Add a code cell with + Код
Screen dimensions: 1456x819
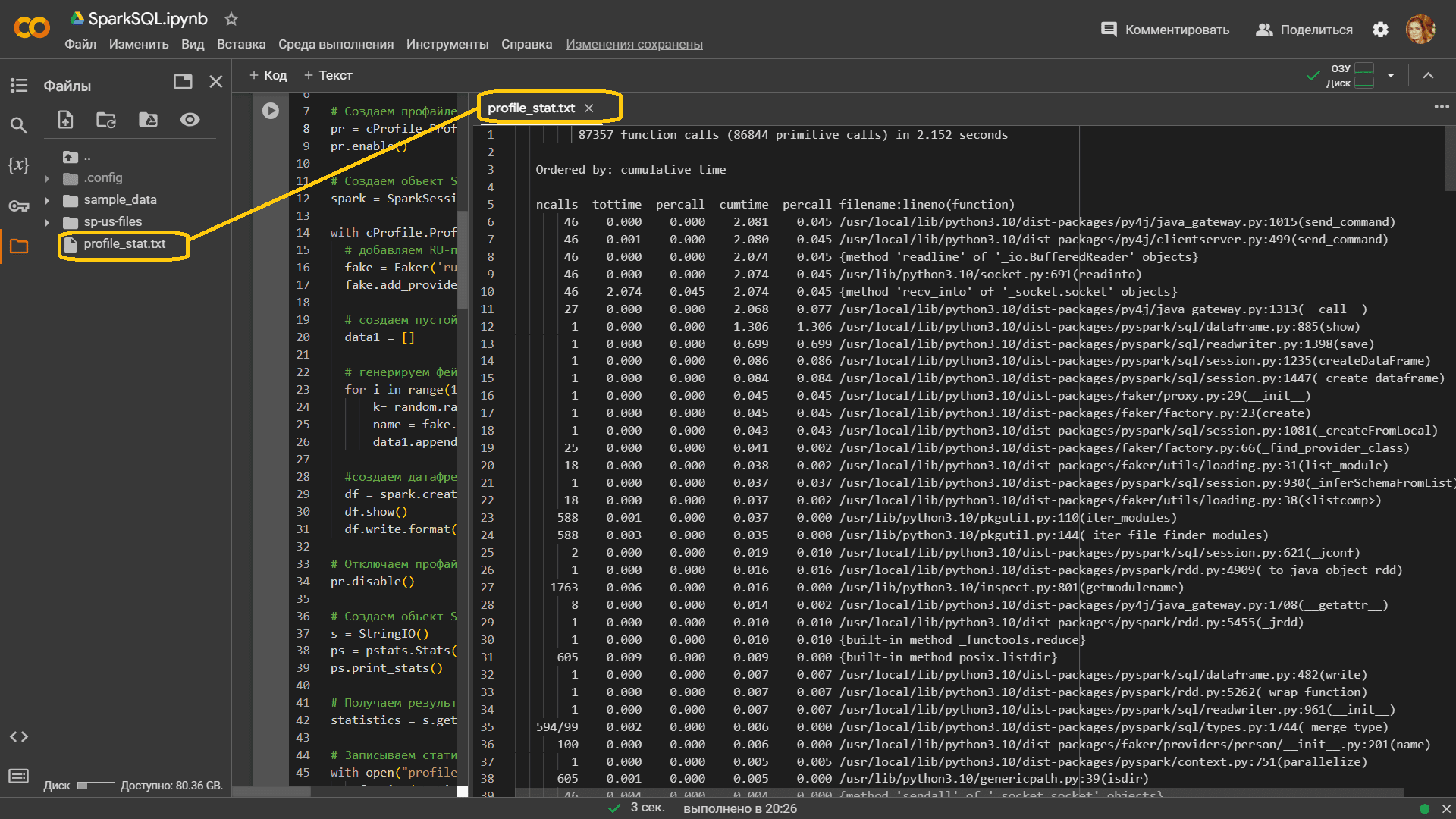coord(268,75)
